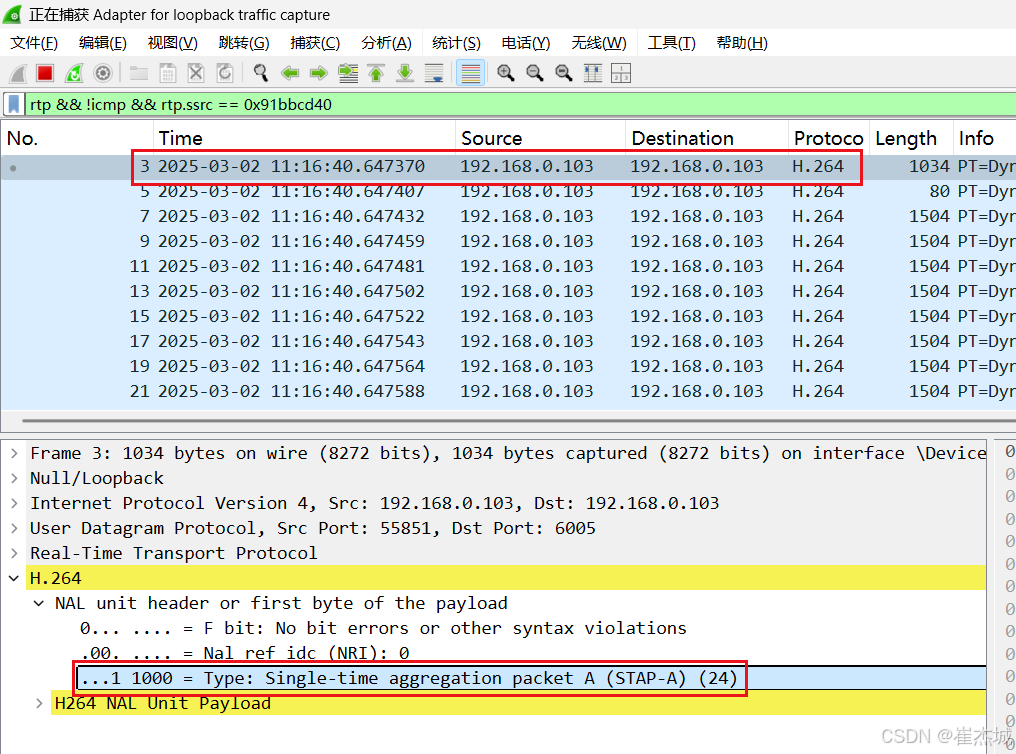Select packet 17 in the list
Image resolution: width=1016 pixels, height=754 pixels.
[x=508, y=341]
